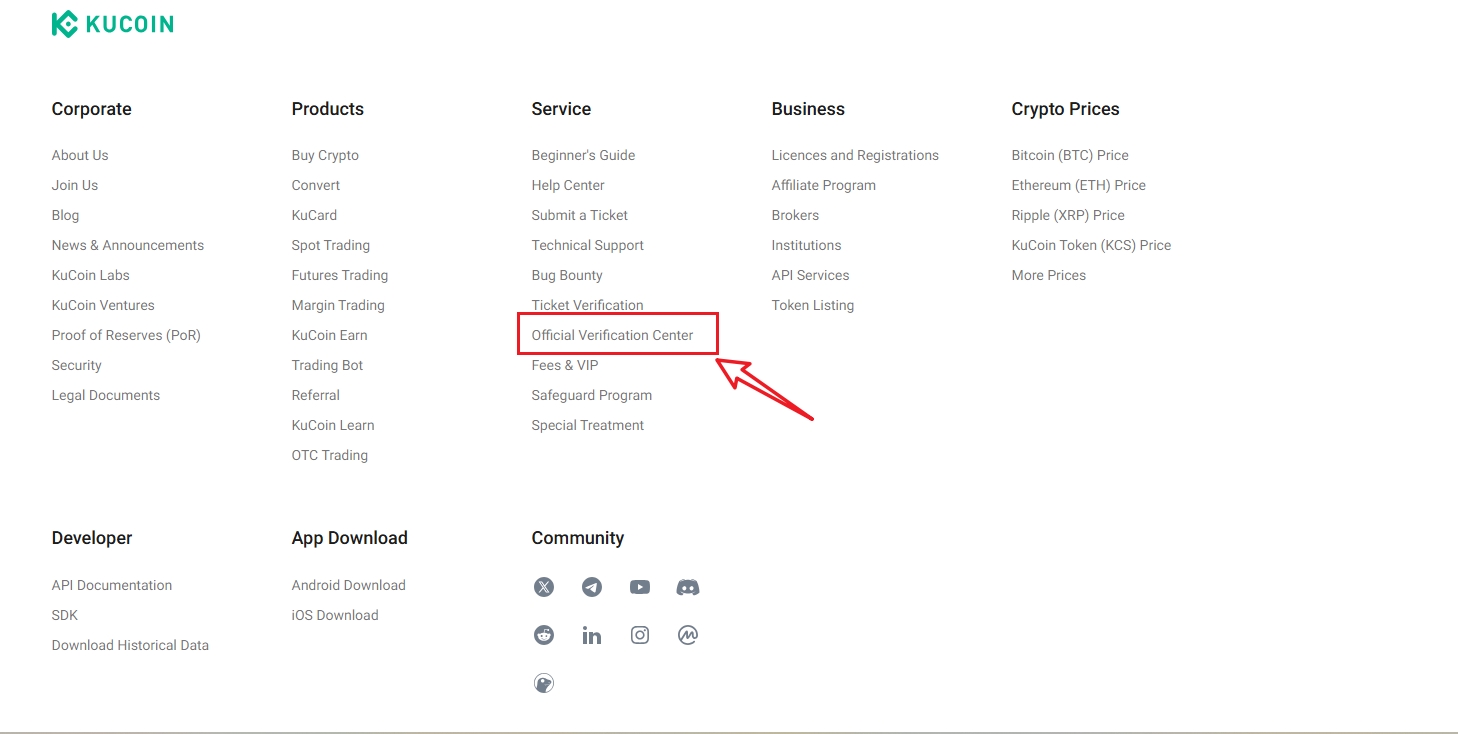Open Licences and Registrations page
The height and width of the screenshot is (734, 1458).
(x=855, y=155)
